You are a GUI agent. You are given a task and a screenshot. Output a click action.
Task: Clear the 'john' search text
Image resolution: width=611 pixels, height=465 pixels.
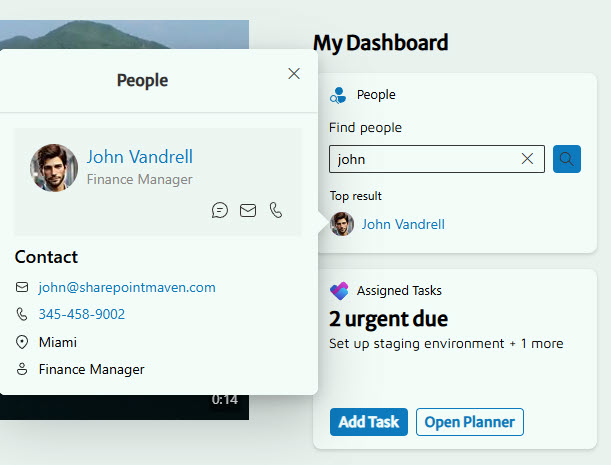tap(528, 159)
